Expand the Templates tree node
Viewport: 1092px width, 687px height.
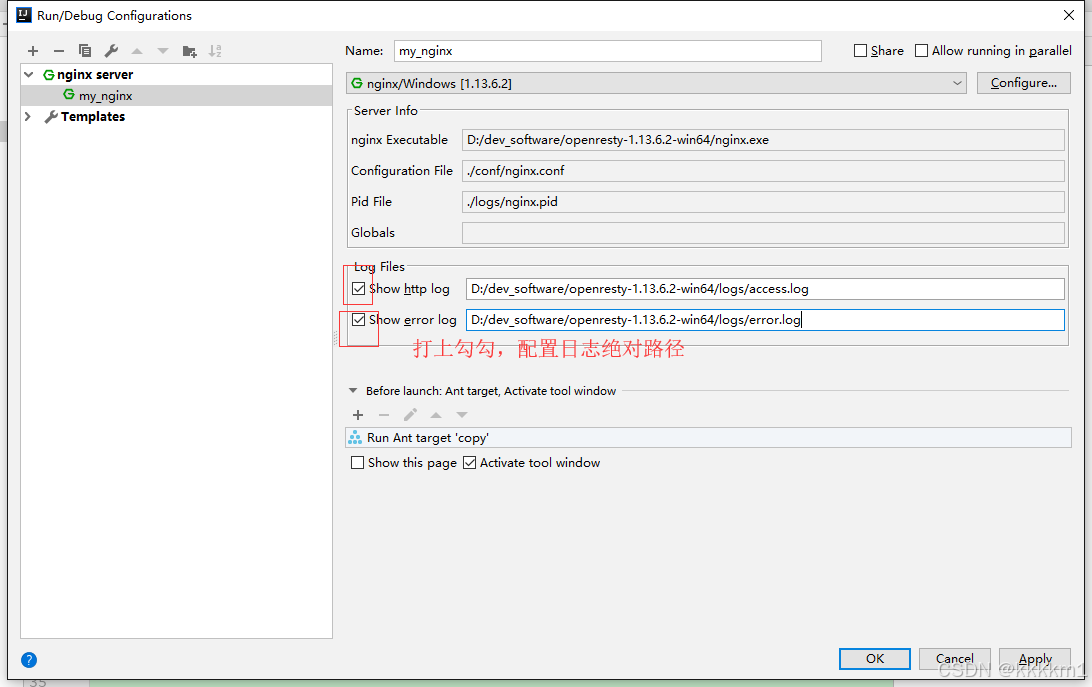pos(28,116)
